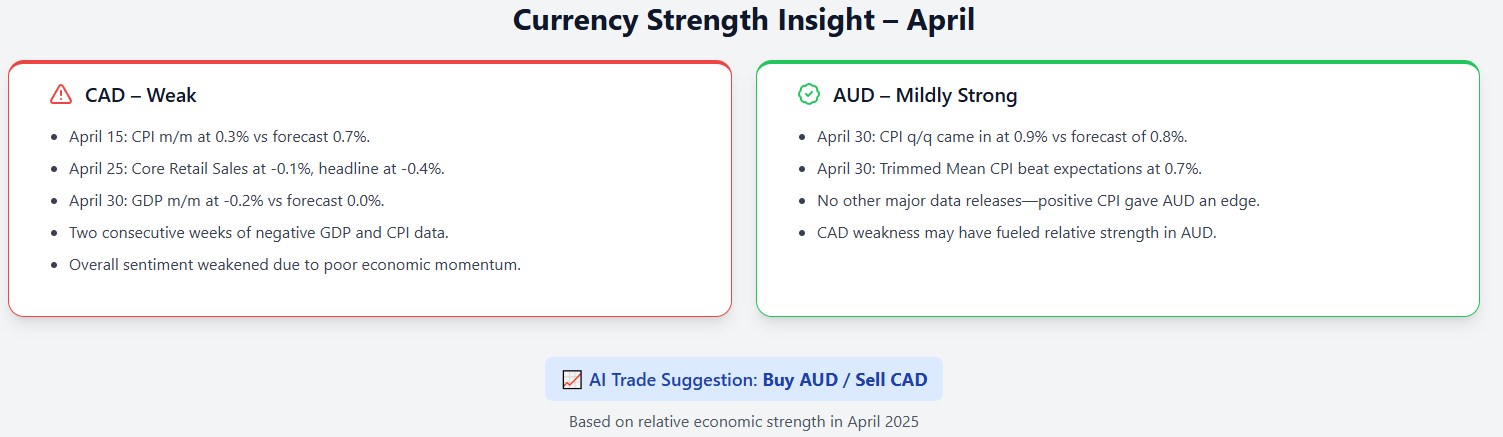The image size is (1503, 437).
Task: Select the AUD – Mildly Strong heading
Action: point(925,96)
